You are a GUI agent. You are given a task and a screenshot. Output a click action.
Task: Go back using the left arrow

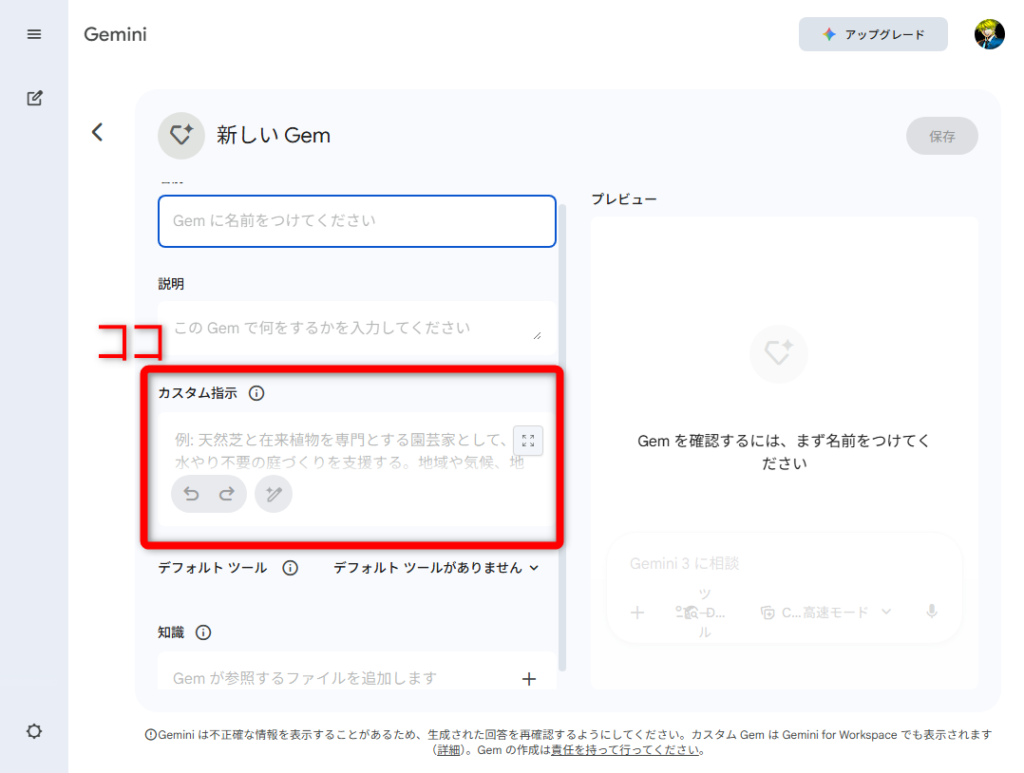point(97,132)
